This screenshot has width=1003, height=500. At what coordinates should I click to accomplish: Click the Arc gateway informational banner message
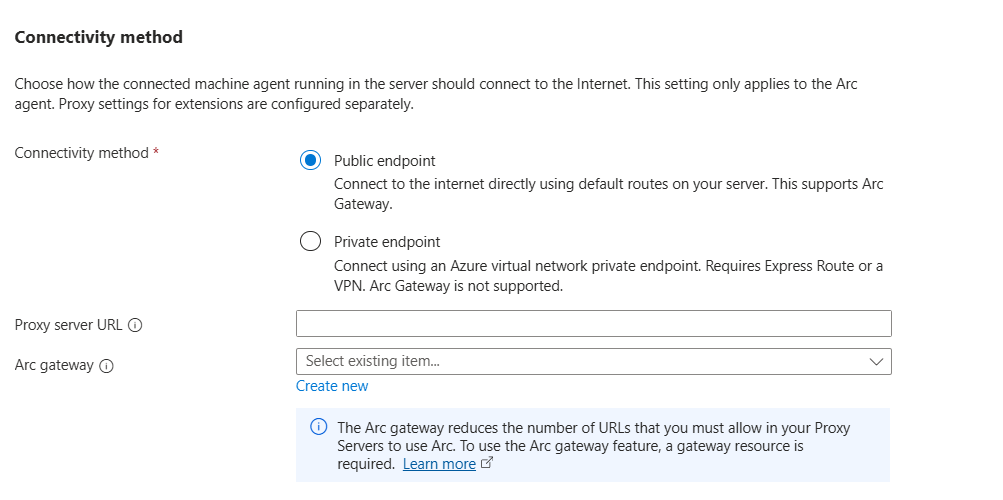(594, 436)
